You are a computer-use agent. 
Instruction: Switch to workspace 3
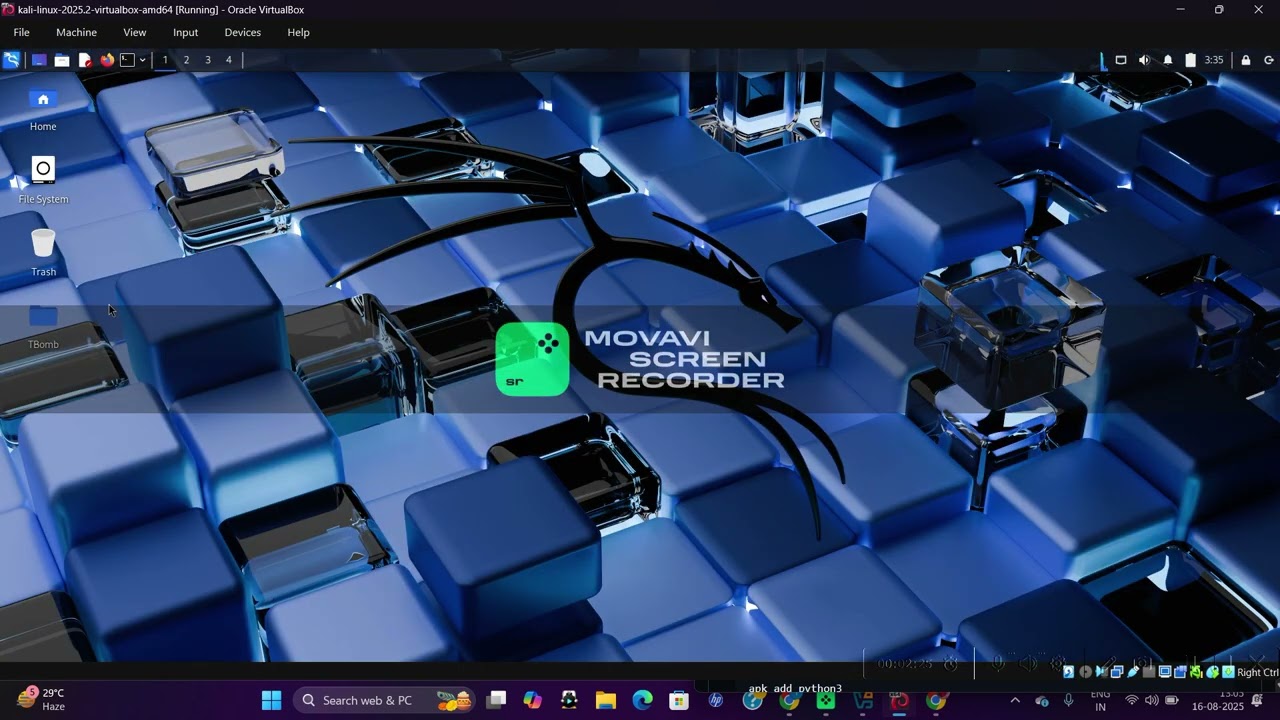tap(208, 60)
